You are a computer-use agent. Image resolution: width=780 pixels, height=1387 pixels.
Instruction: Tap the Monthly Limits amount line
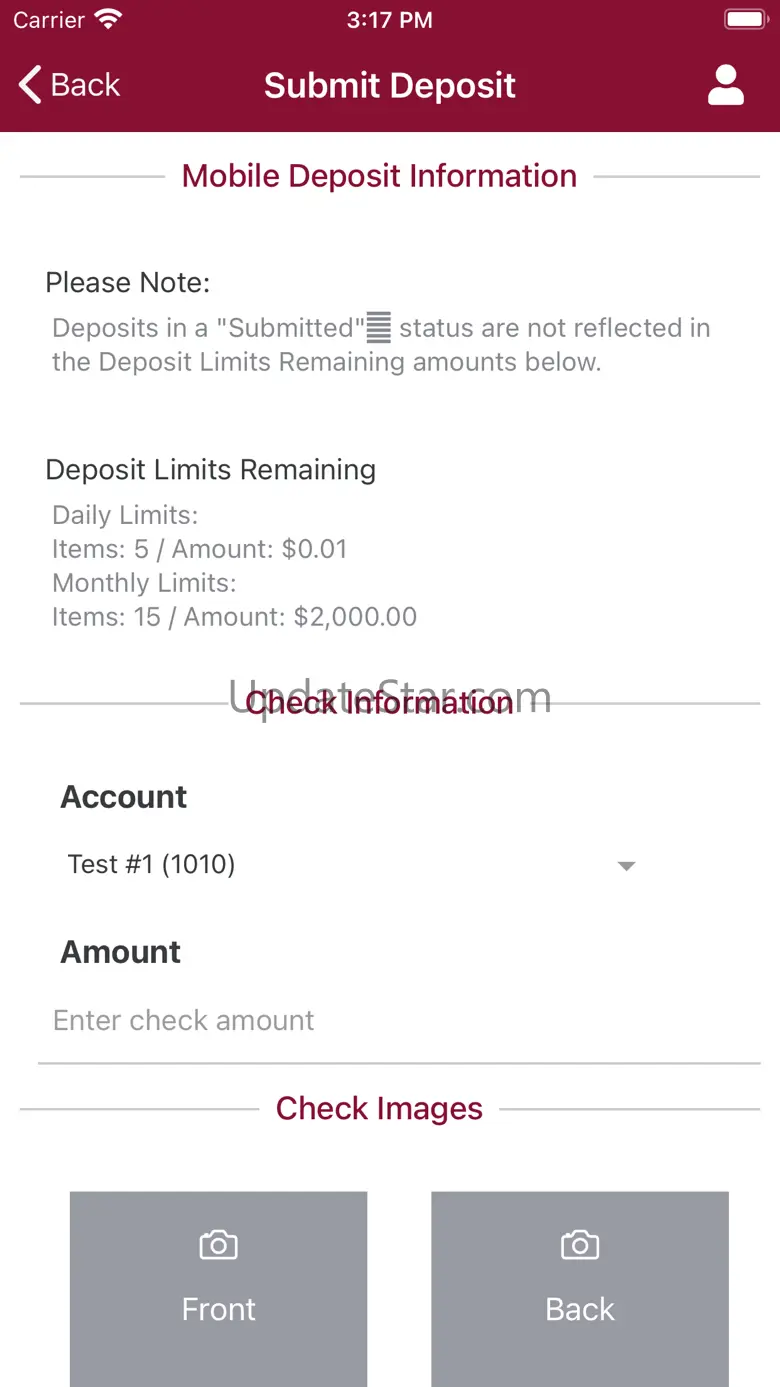tap(234, 617)
